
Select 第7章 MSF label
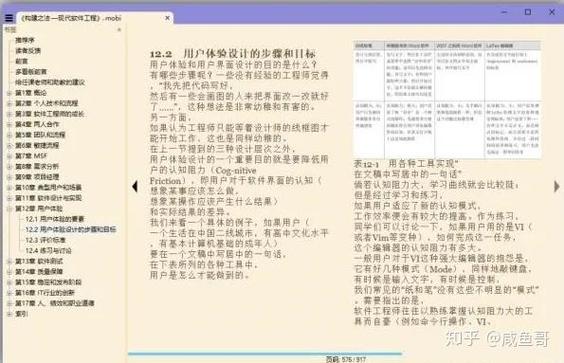(31, 156)
